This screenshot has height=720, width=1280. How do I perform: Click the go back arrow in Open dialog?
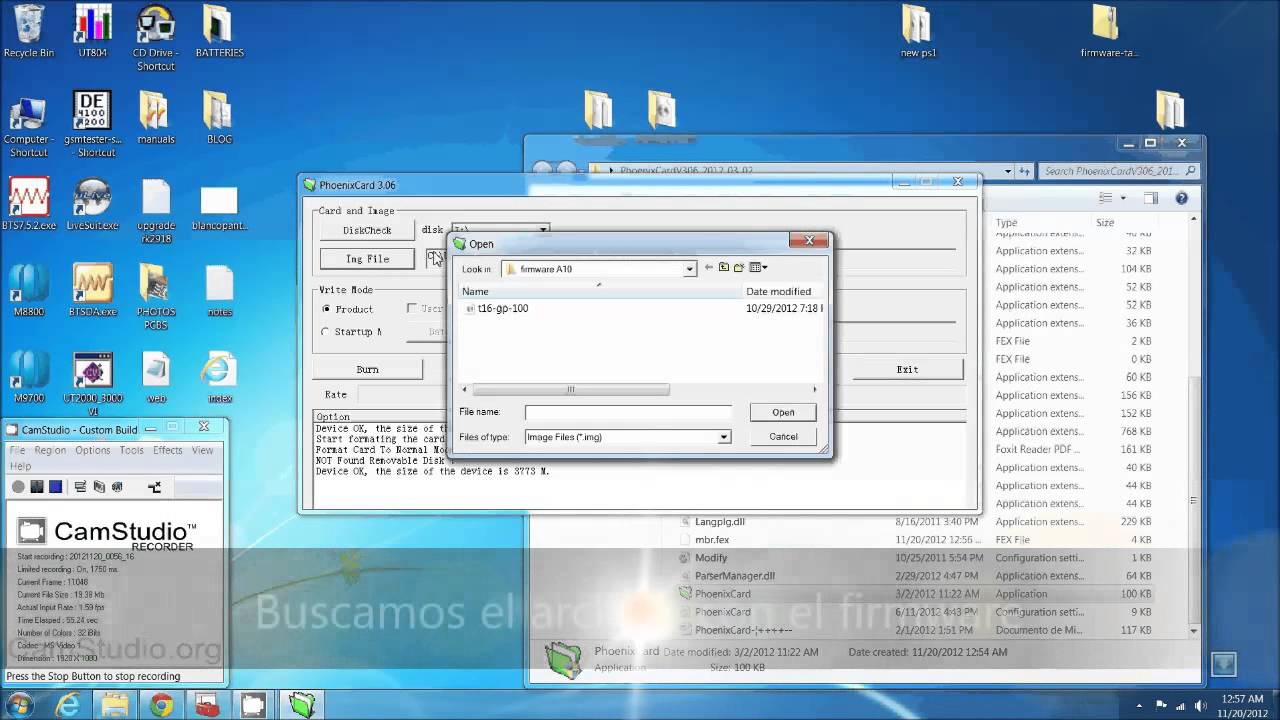708,268
